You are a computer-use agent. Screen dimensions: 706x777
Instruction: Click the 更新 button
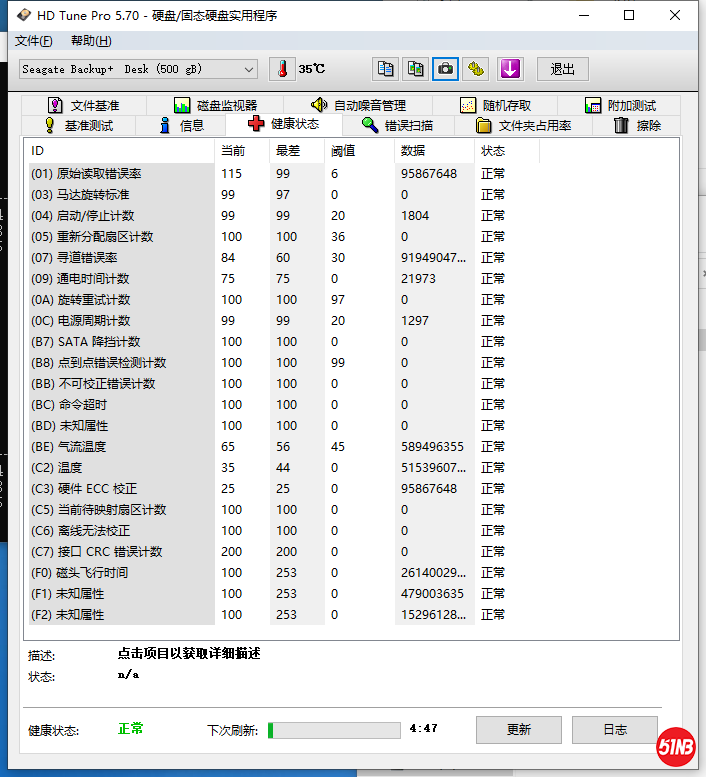518,730
